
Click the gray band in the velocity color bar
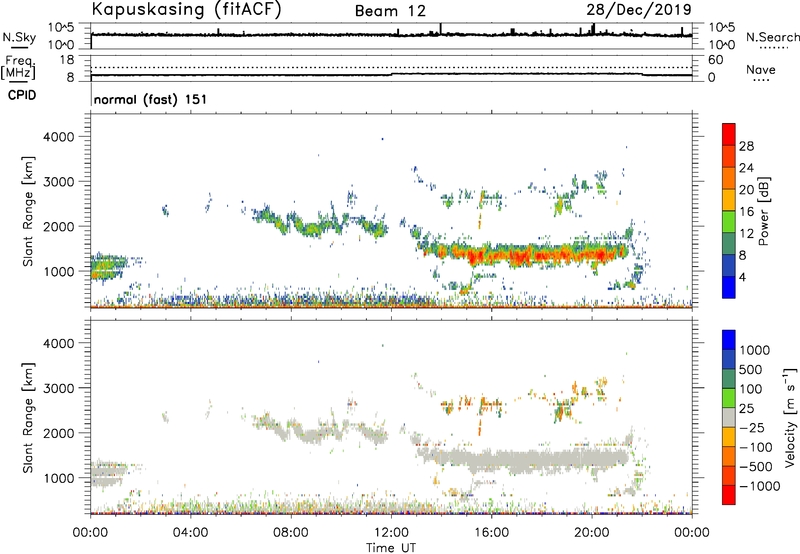(x=729, y=418)
